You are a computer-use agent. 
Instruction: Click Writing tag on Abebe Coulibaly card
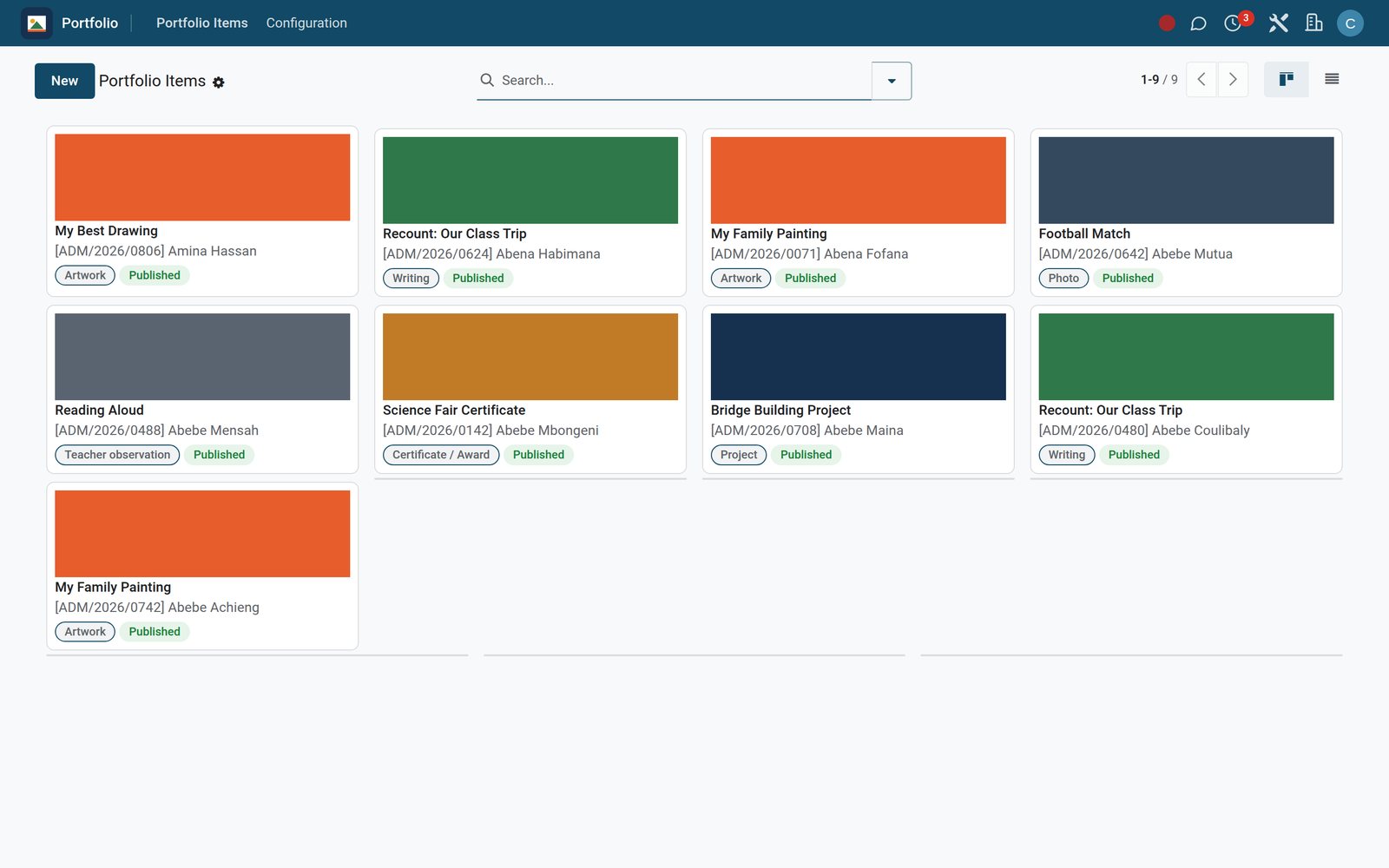[x=1067, y=455]
